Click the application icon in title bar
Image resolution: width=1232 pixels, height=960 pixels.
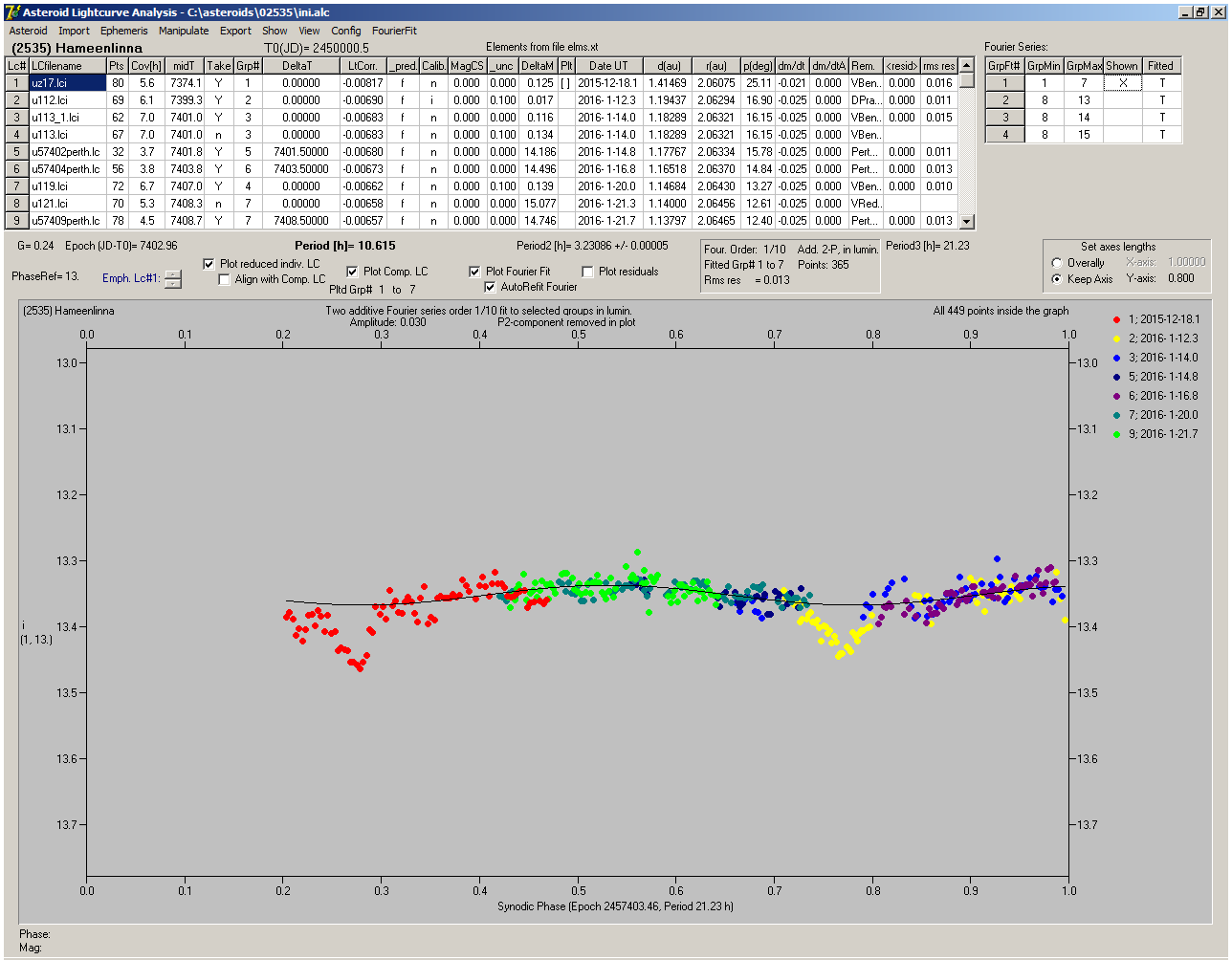[x=11, y=11]
